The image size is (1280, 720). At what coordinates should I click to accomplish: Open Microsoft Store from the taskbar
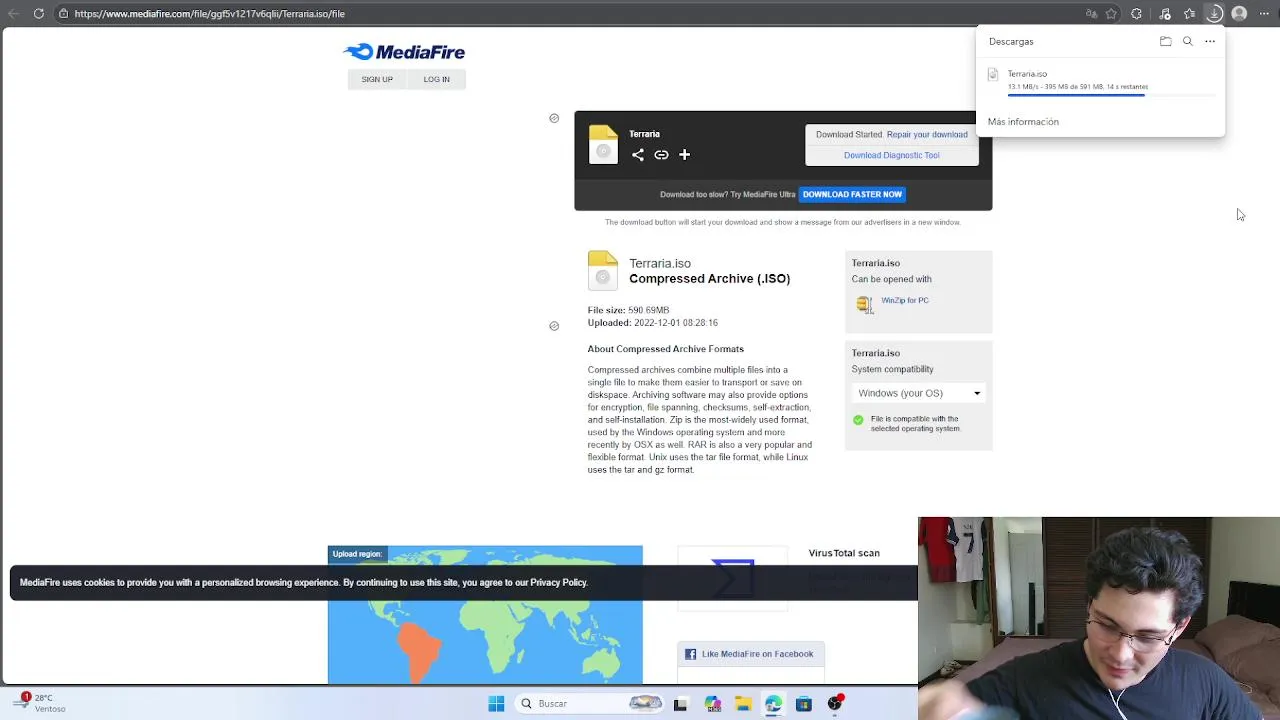[803, 704]
